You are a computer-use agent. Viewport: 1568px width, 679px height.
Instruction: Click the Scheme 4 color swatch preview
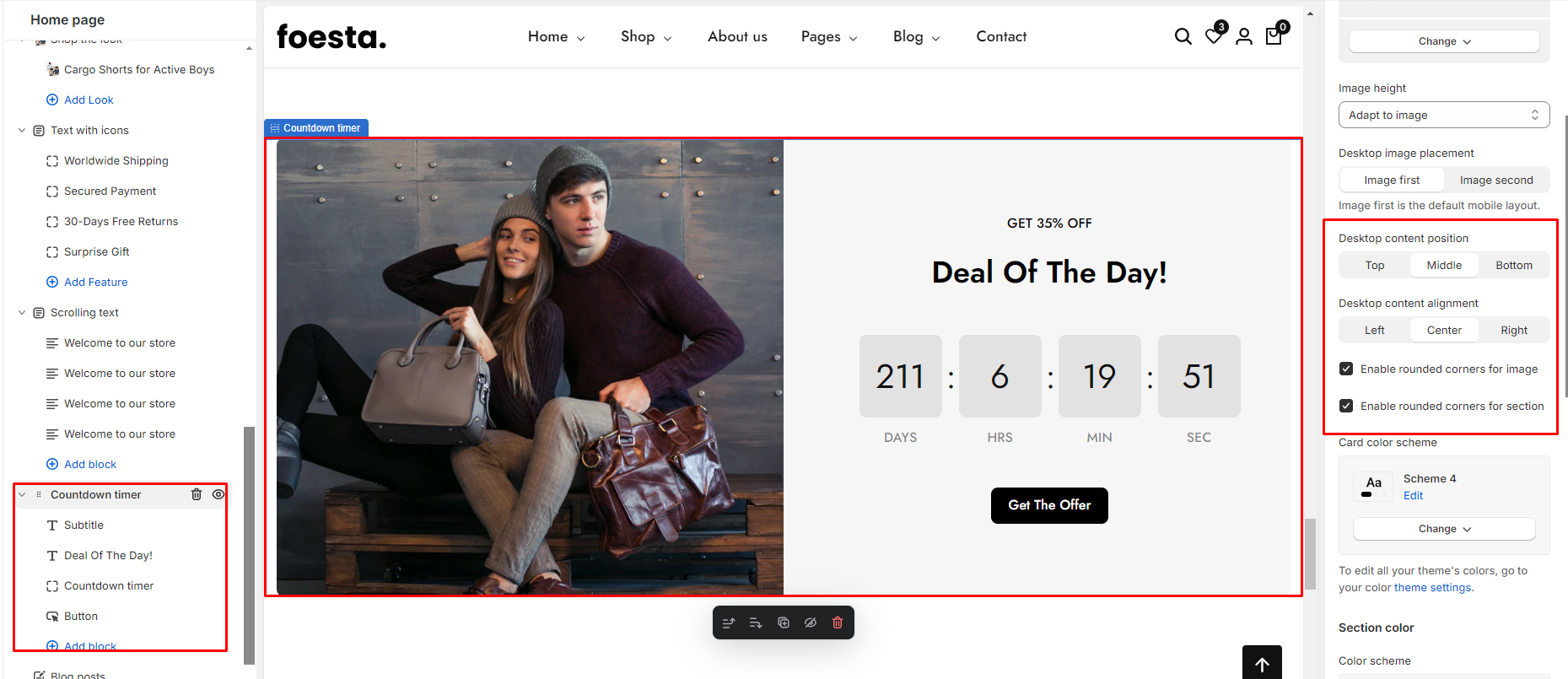tap(1373, 487)
